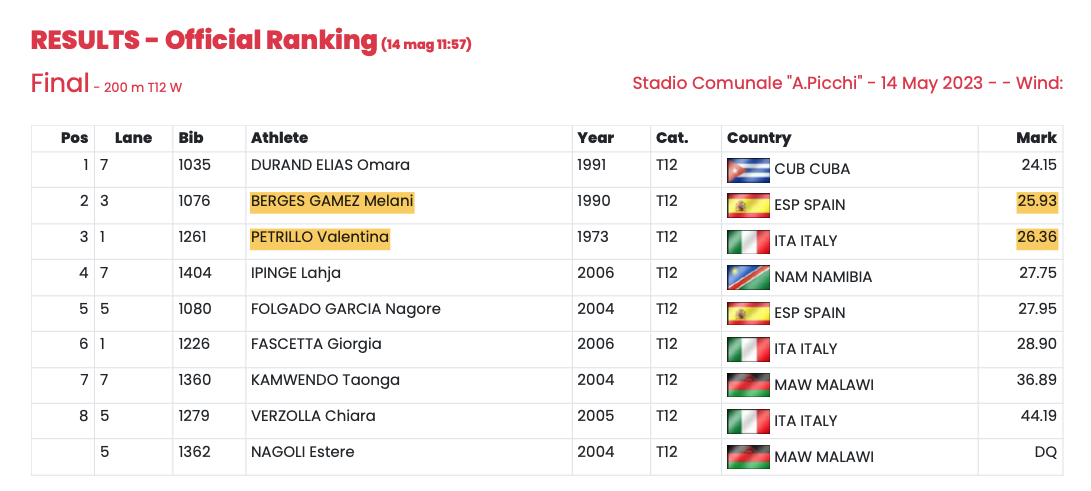The image size is (1091, 491).
Task: Click the Country column header
Action: (758, 138)
